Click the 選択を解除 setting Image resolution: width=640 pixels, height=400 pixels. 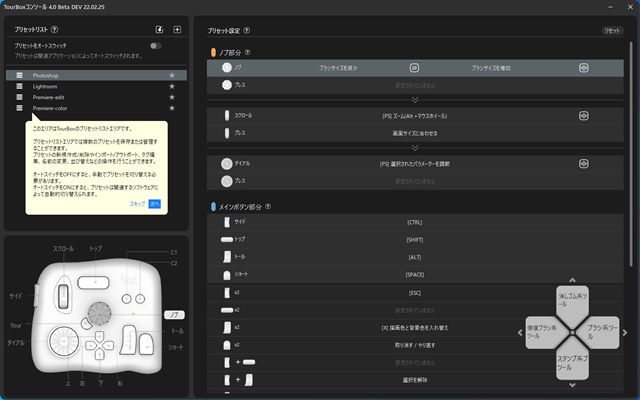pyautogui.click(x=415, y=380)
